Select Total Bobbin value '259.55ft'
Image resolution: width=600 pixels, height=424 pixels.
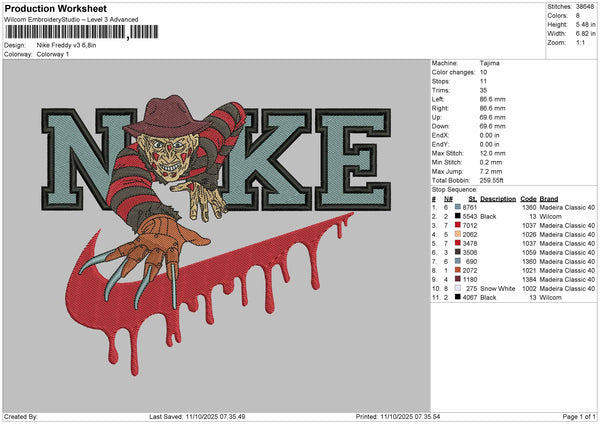click(x=492, y=180)
